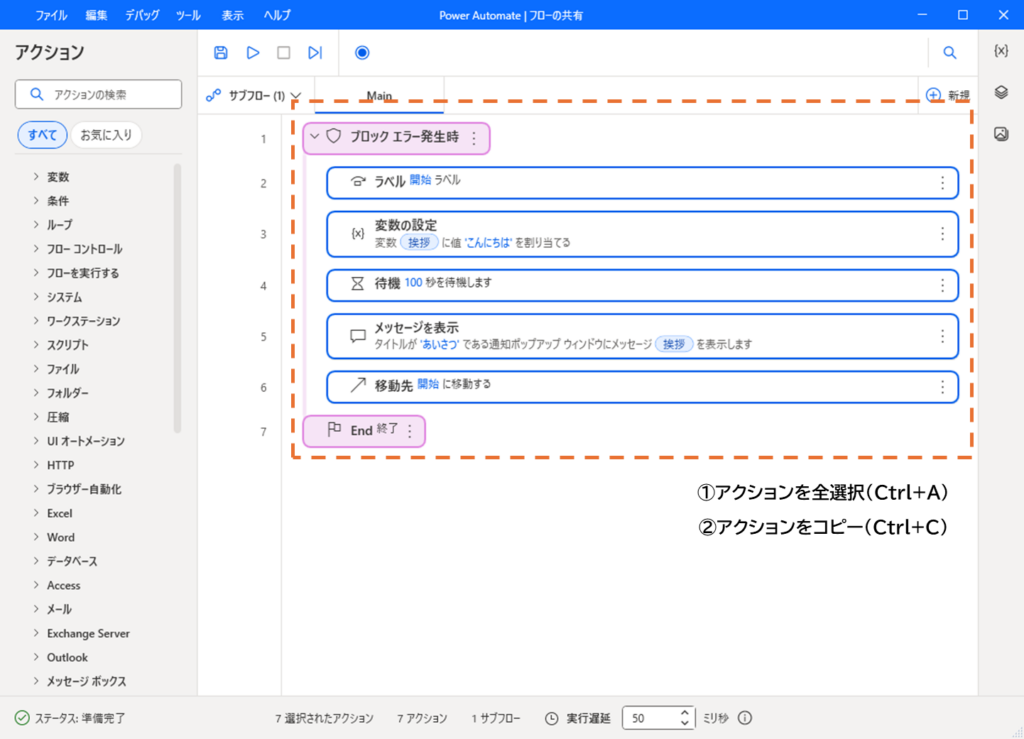The width and height of the screenshot is (1024, 739).
Task: Switch to お気に入り filter pill
Action: pyautogui.click(x=106, y=135)
